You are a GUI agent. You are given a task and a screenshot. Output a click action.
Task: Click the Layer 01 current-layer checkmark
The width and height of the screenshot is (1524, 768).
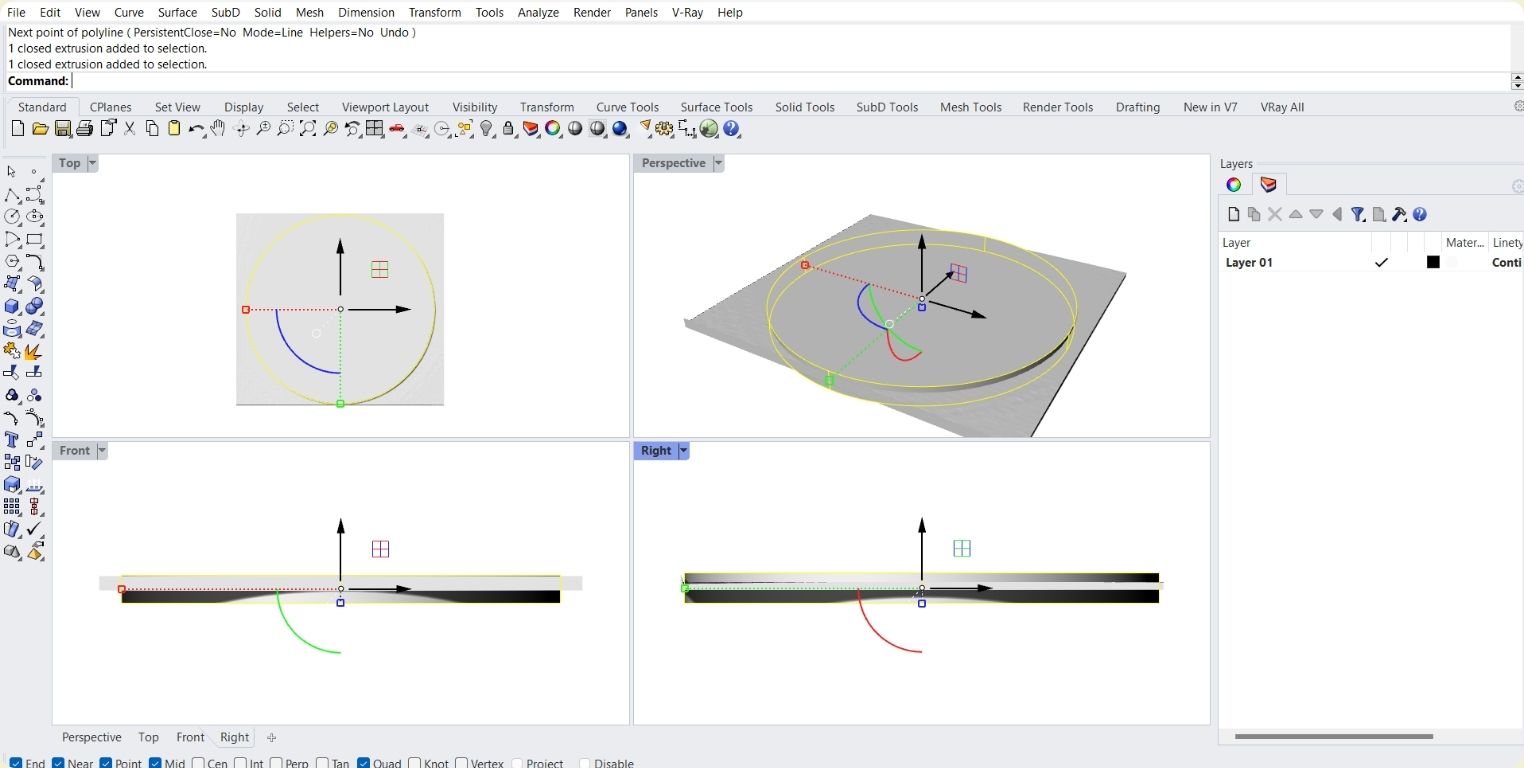[1381, 263]
